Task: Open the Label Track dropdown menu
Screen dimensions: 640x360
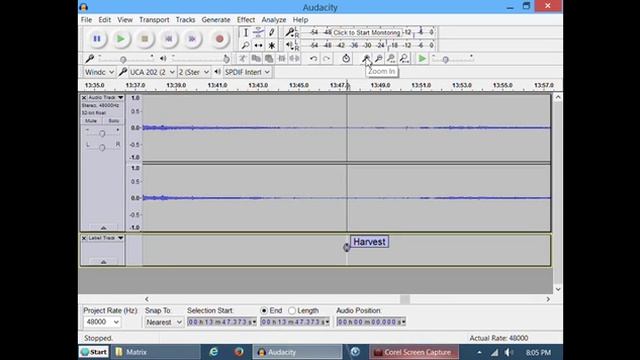Action: pos(106,238)
